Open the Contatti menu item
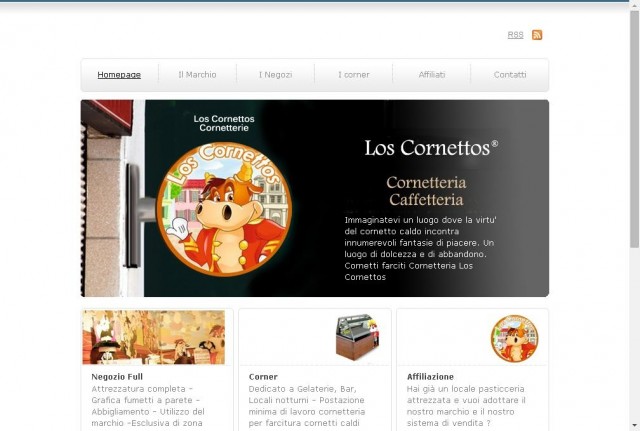Viewport: 640px width, 431px height. click(510, 75)
